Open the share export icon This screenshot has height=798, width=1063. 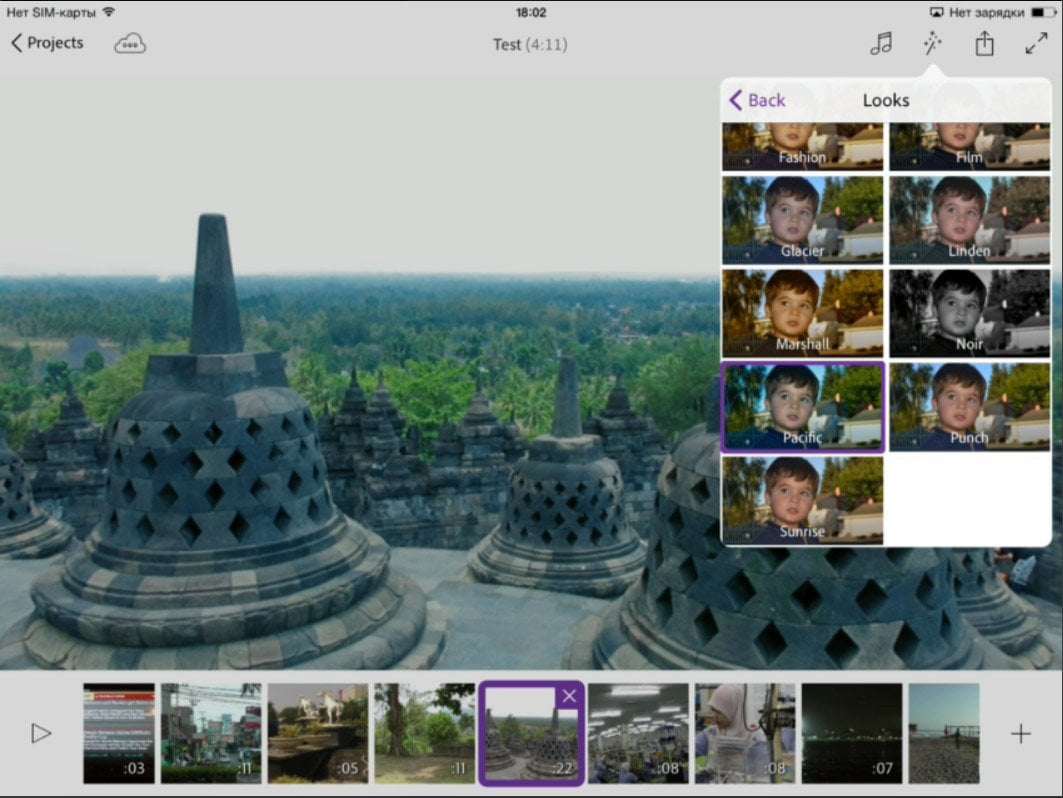984,43
